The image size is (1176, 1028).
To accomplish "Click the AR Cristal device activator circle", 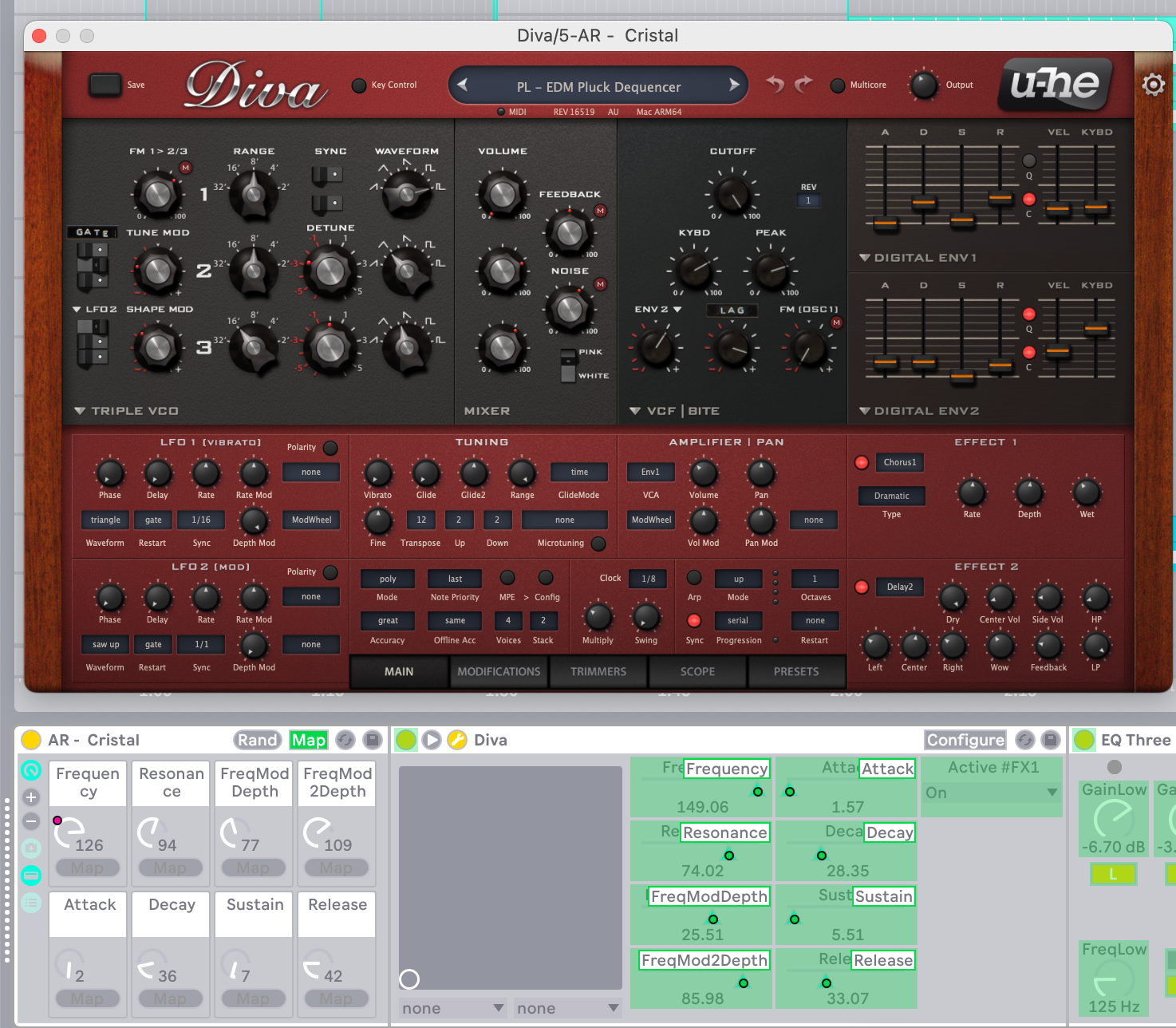I will point(31,740).
